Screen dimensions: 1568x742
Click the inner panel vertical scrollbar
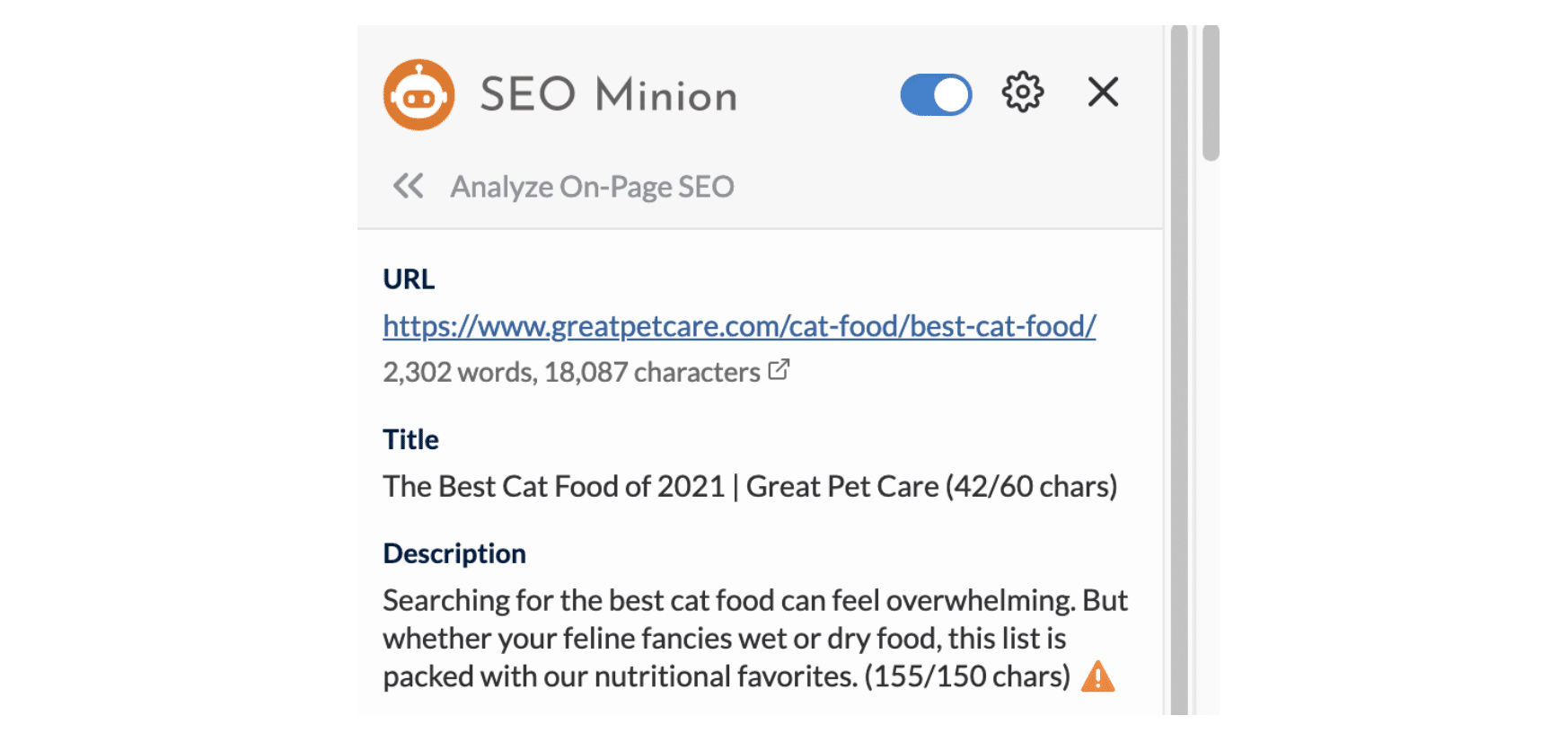[1179, 370]
